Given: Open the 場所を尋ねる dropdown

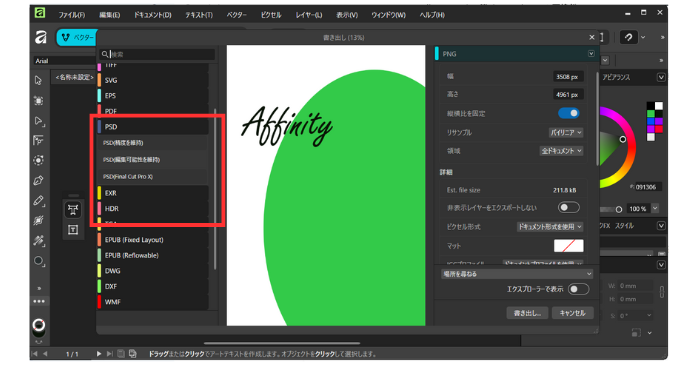Looking at the screenshot, I should [517, 274].
